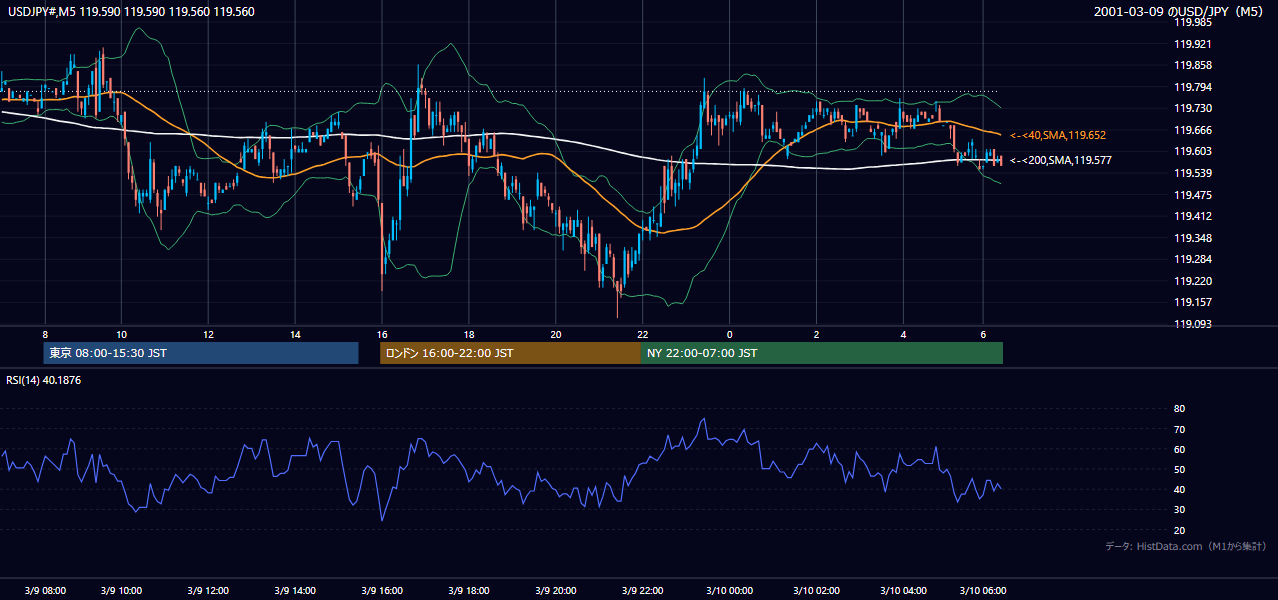Screen dimensions: 1278x600
Task: Open the HistData.com data source credit
Action: 1186,546
